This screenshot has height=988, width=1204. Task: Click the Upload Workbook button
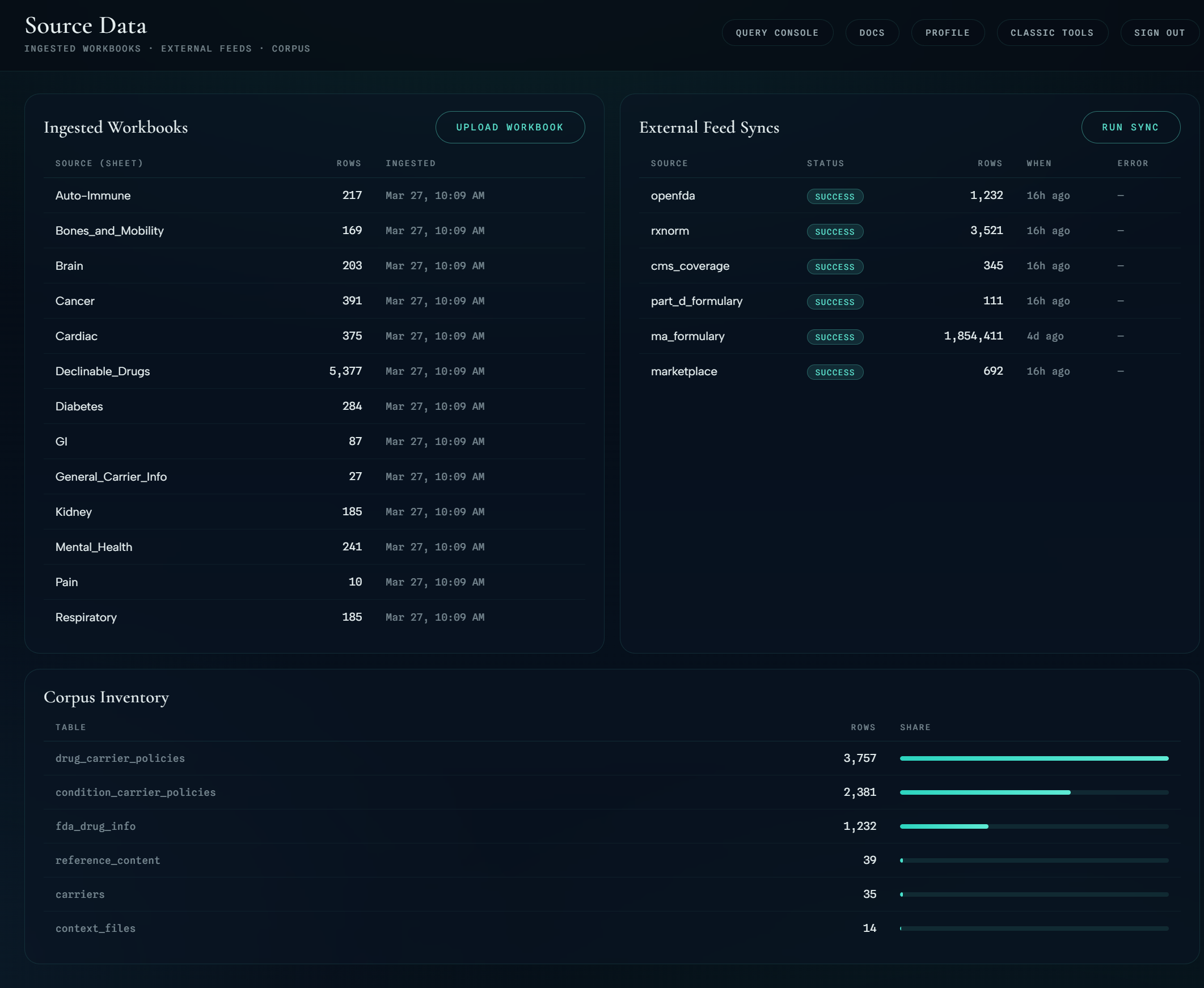[x=509, y=128]
